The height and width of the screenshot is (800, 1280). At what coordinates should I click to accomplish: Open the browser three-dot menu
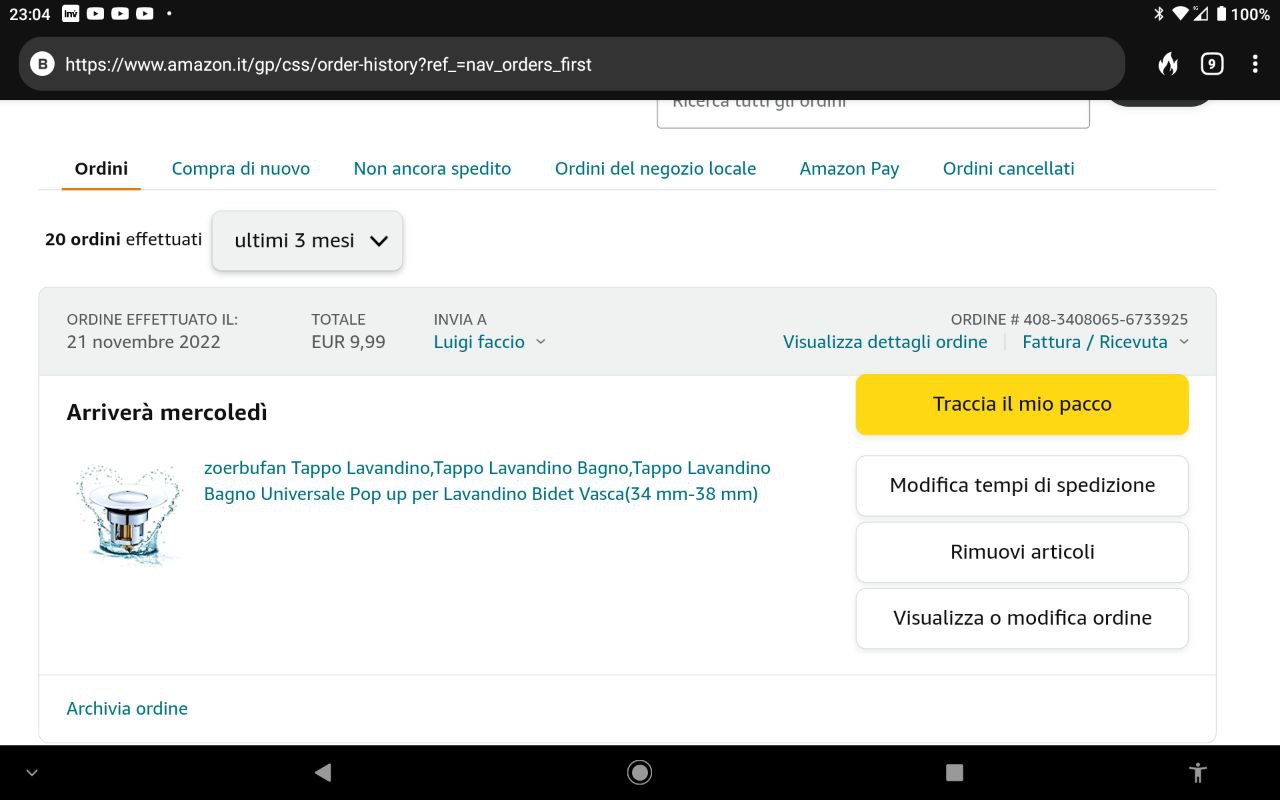pyautogui.click(x=1254, y=65)
